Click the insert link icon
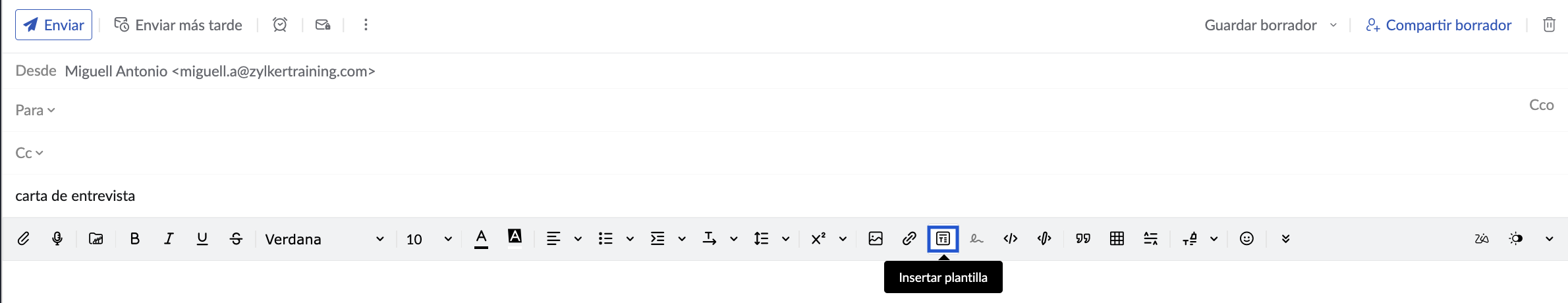This screenshot has width=1568, height=303. pyautogui.click(x=909, y=239)
